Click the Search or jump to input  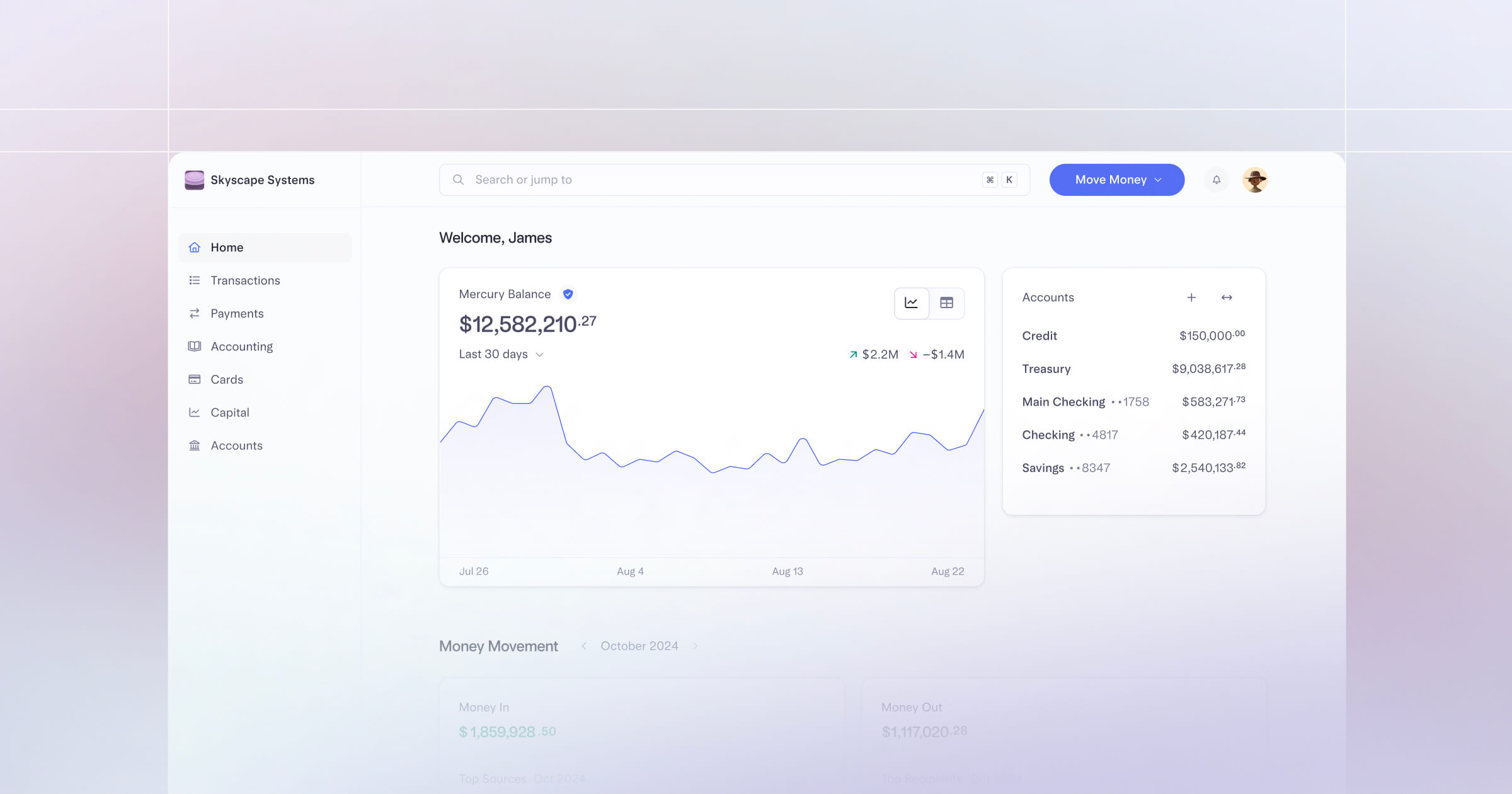[x=735, y=179]
